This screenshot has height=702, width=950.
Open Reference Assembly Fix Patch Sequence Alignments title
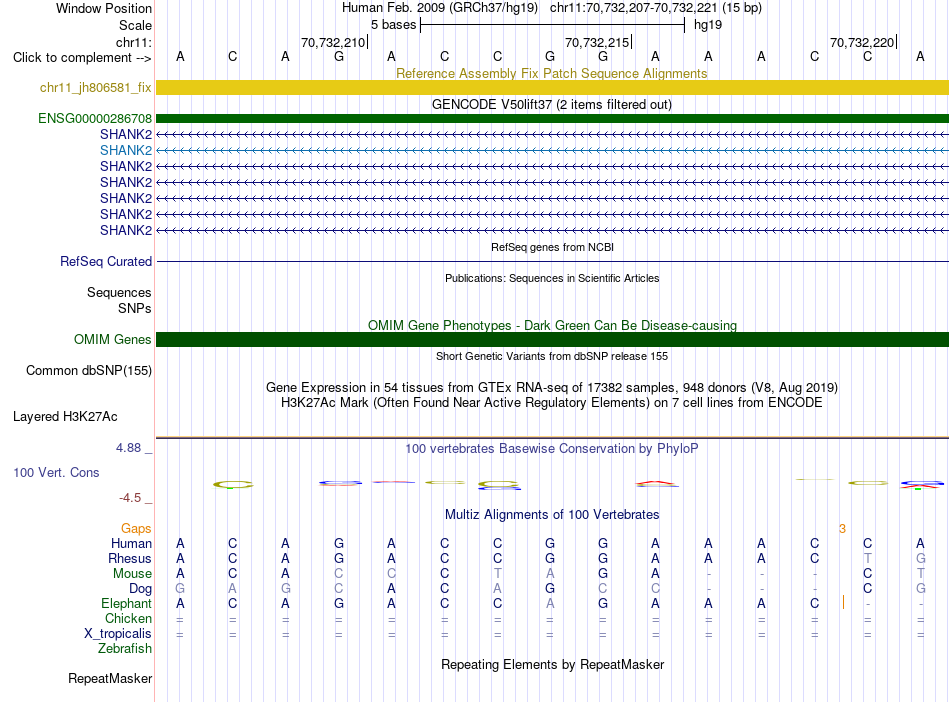(x=551, y=73)
